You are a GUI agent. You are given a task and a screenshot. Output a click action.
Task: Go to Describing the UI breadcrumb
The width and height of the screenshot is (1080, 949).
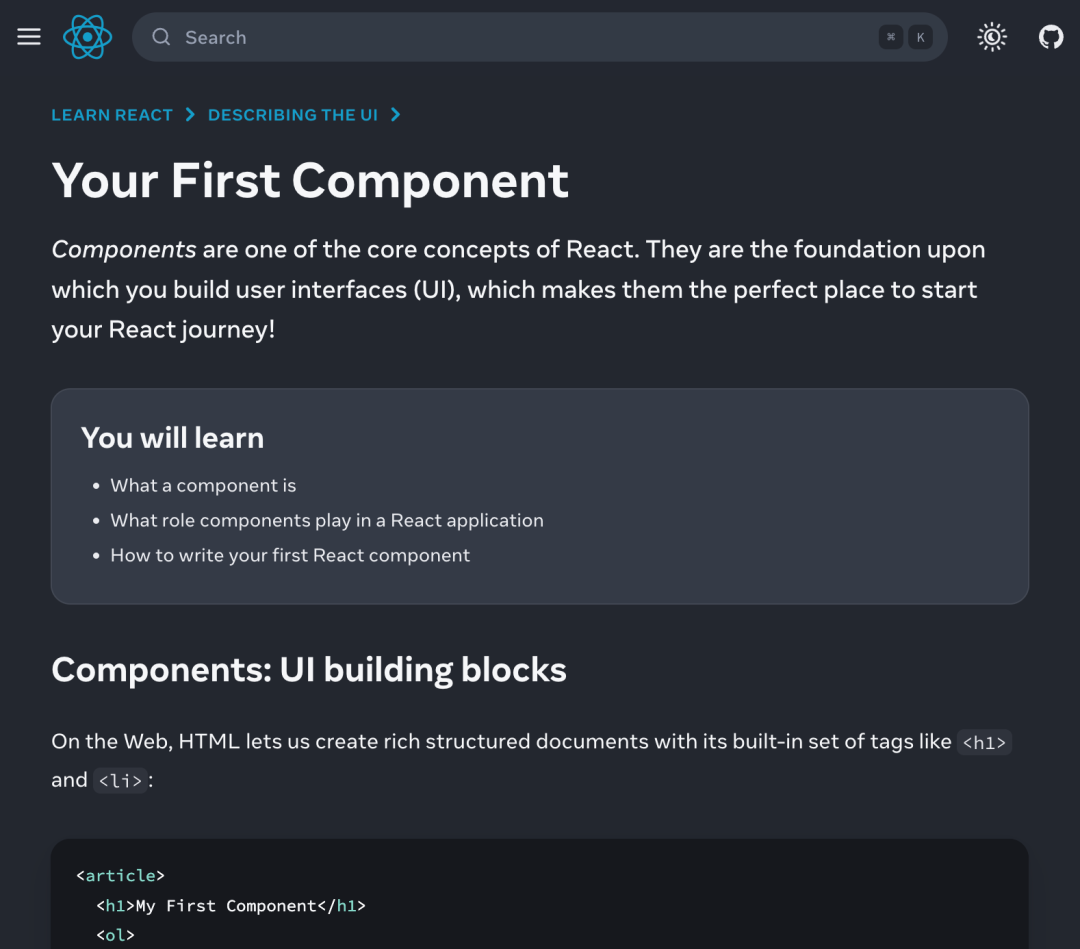(x=293, y=115)
